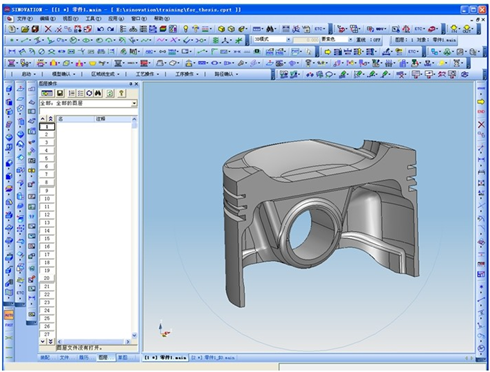
Task: Toggle layer number 5 button
Action: (47, 158)
